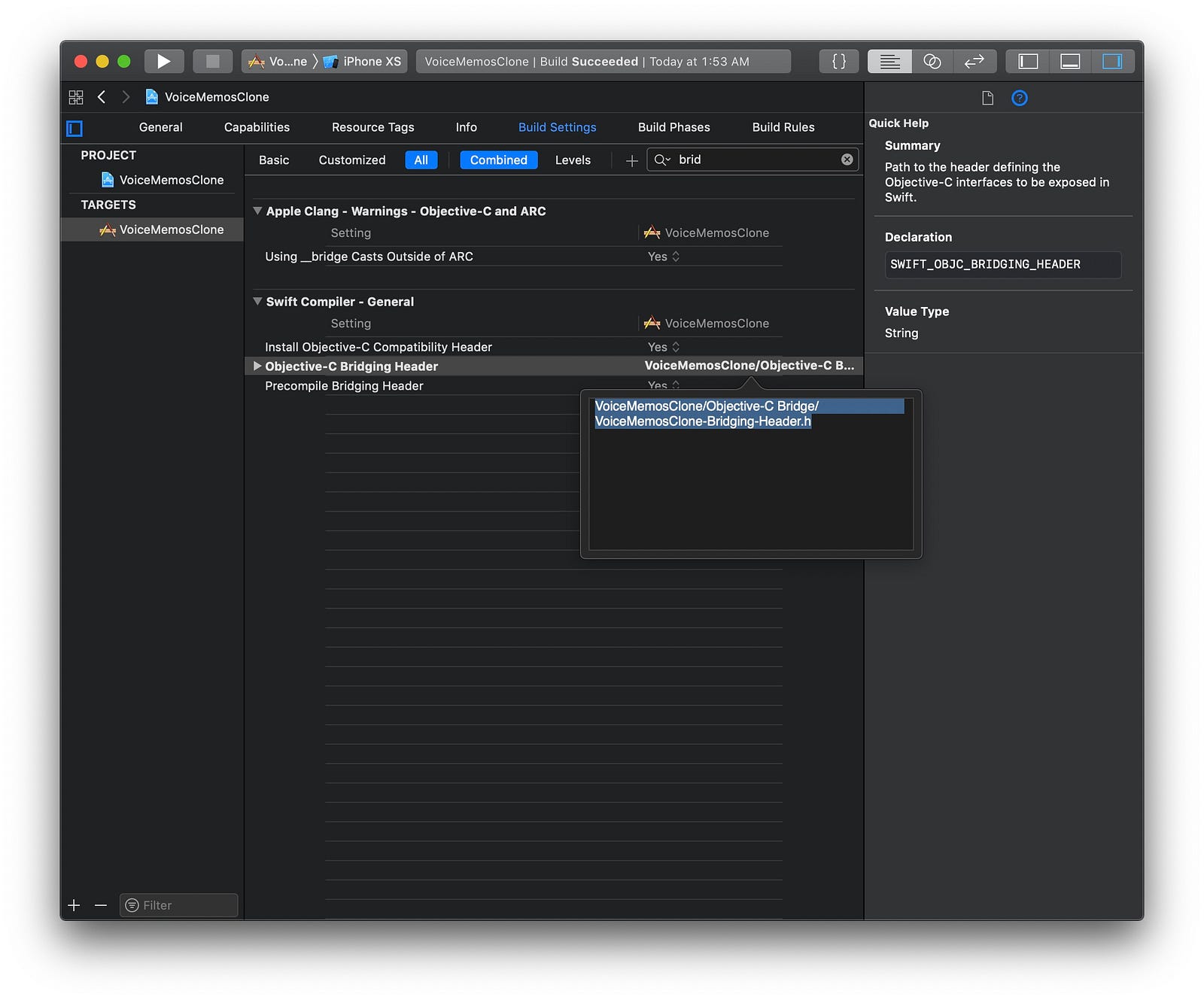Change Precompile Bridging Header Yes value
Viewport: 1204px width, 1000px height.
(663, 385)
